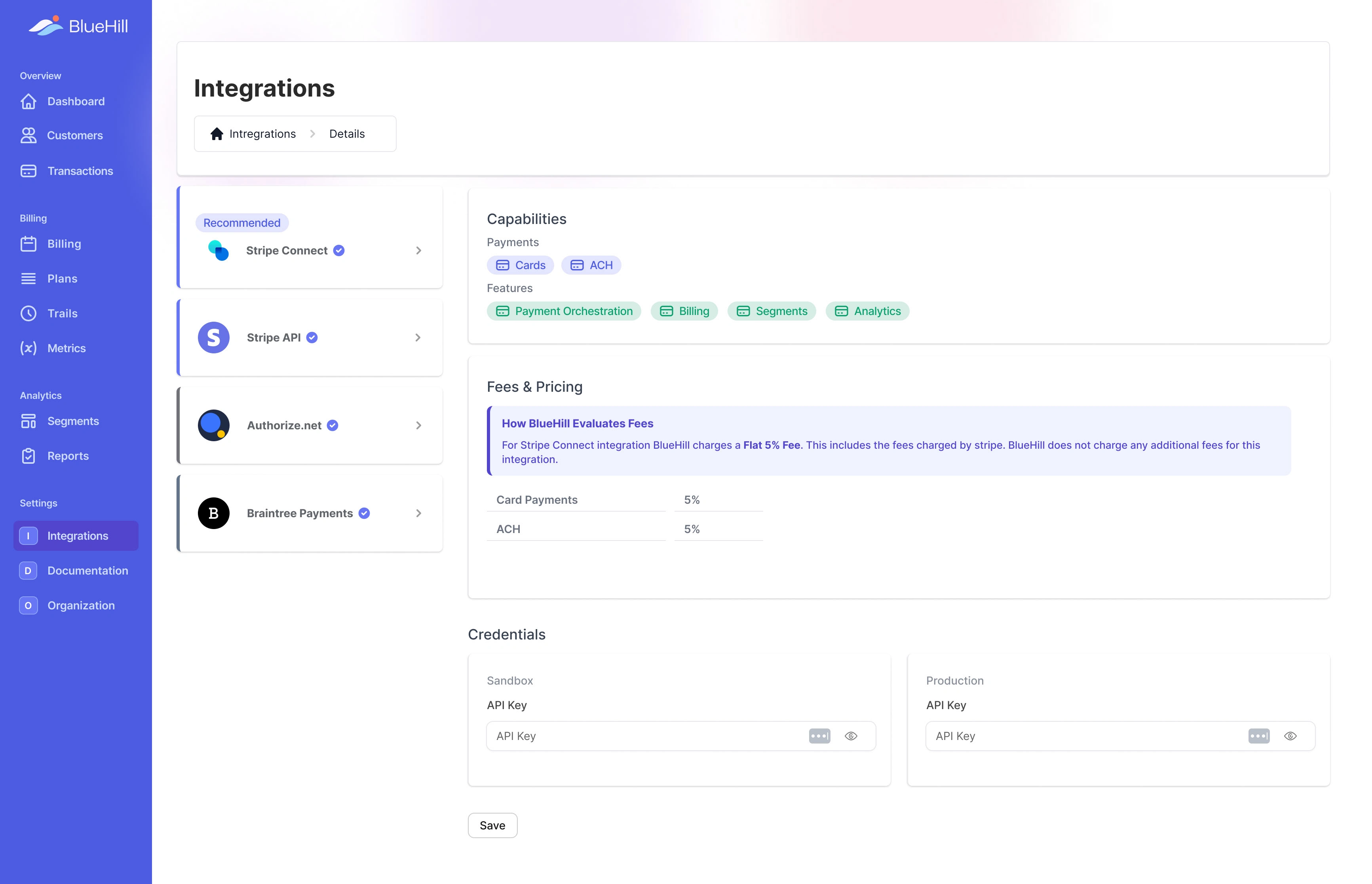Click the Reports clipboard icon
This screenshot has width=1372, height=884.
click(28, 456)
